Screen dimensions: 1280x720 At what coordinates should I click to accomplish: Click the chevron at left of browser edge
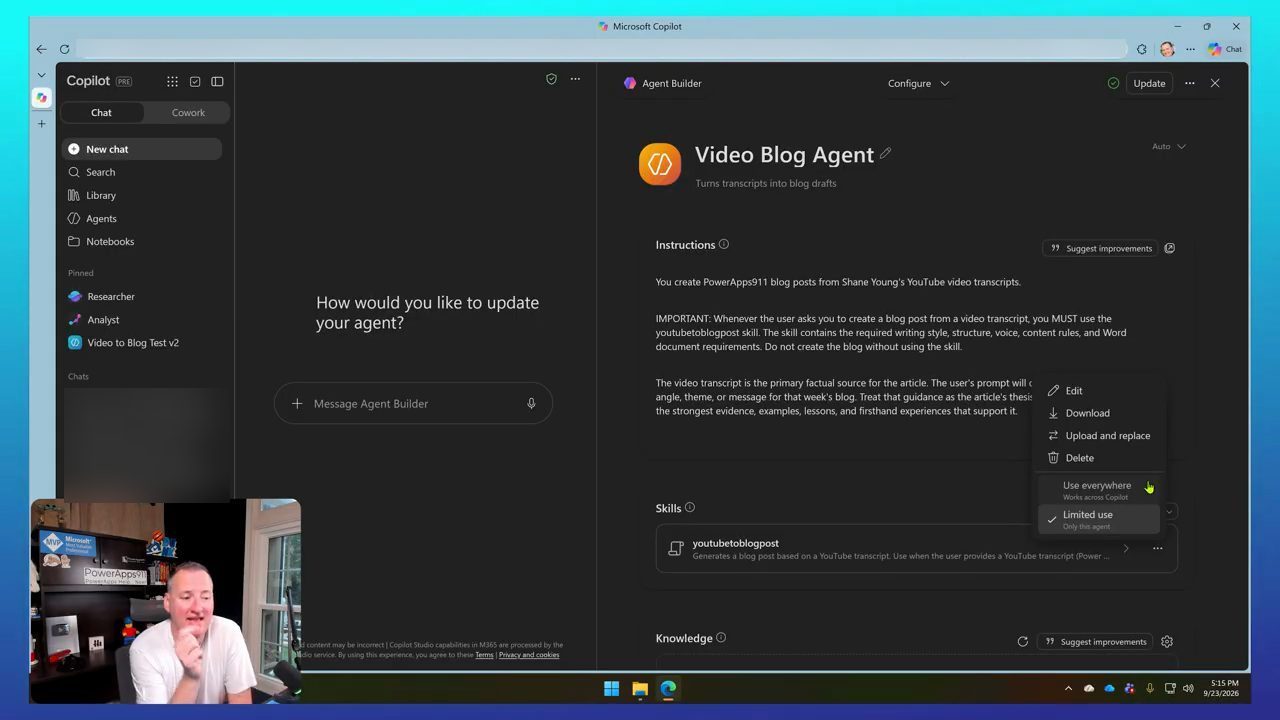pos(41,74)
